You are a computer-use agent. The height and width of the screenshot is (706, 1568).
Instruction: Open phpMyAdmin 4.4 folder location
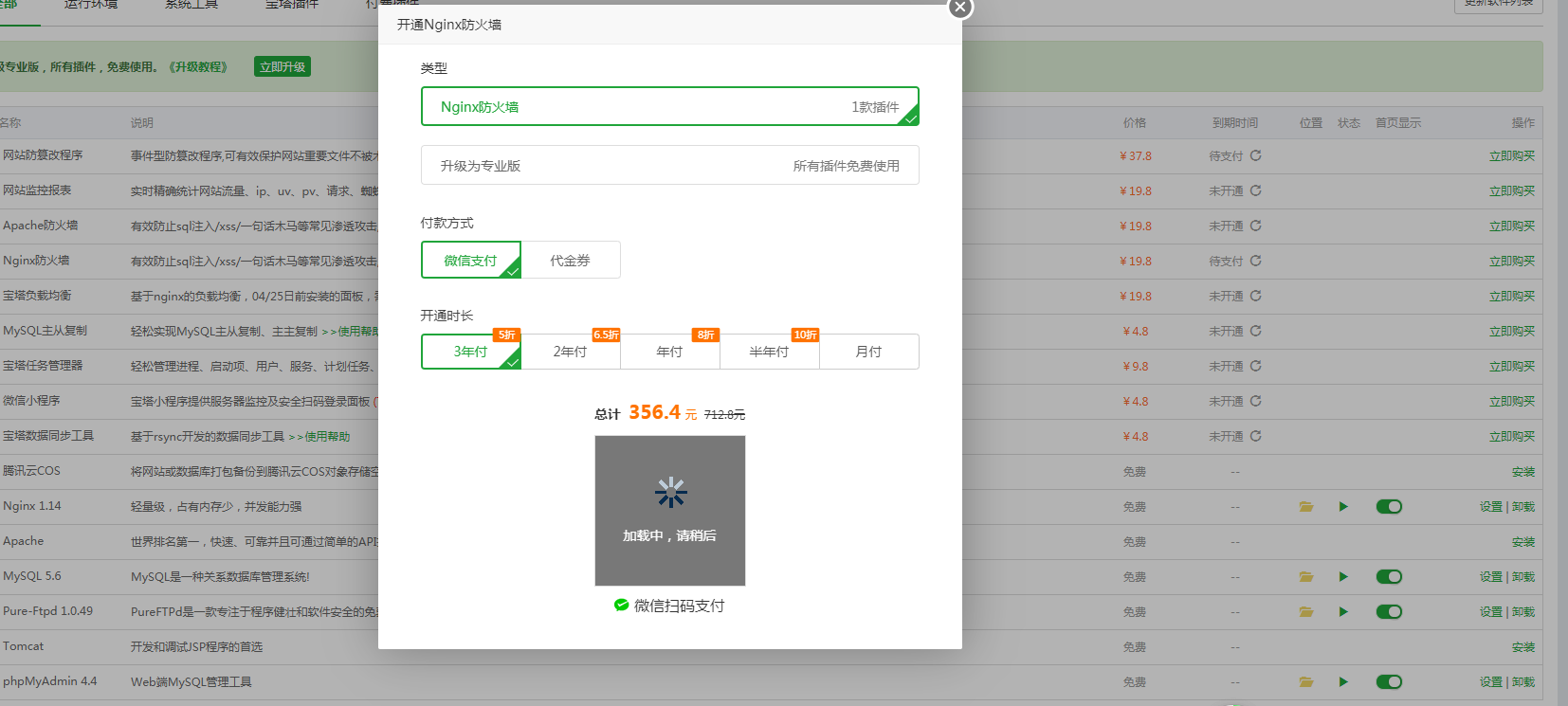click(x=1306, y=682)
